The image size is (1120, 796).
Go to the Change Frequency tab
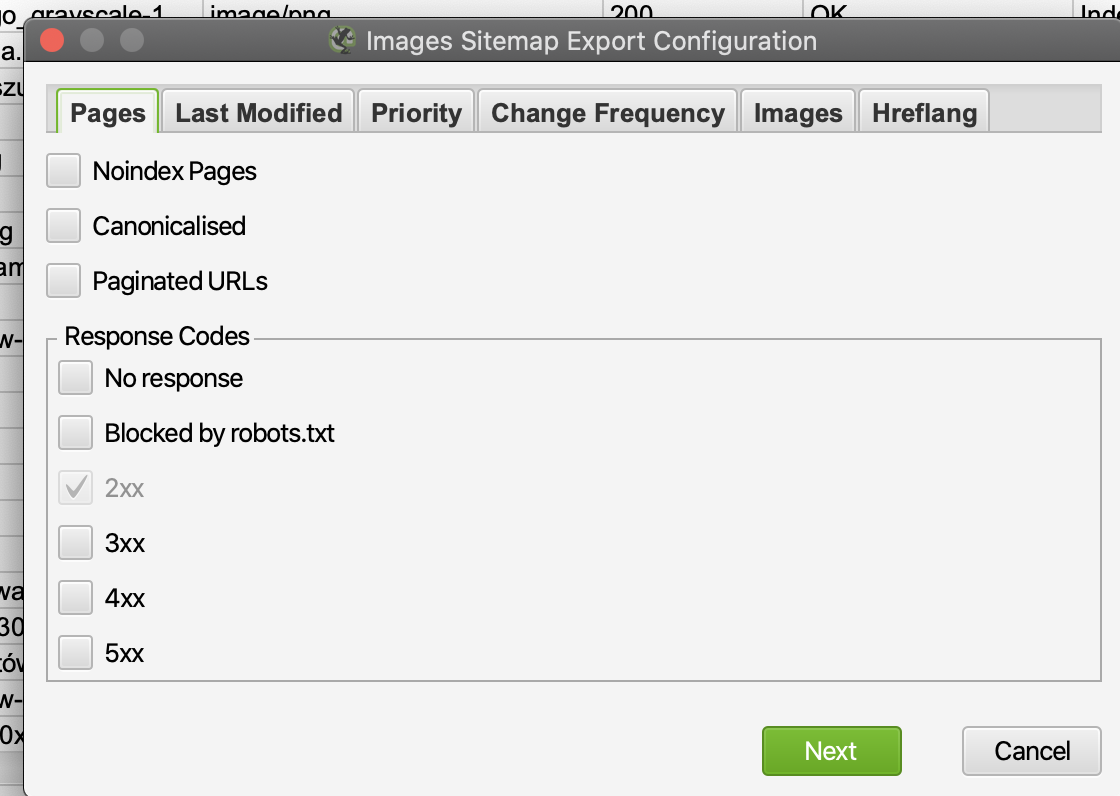608,113
